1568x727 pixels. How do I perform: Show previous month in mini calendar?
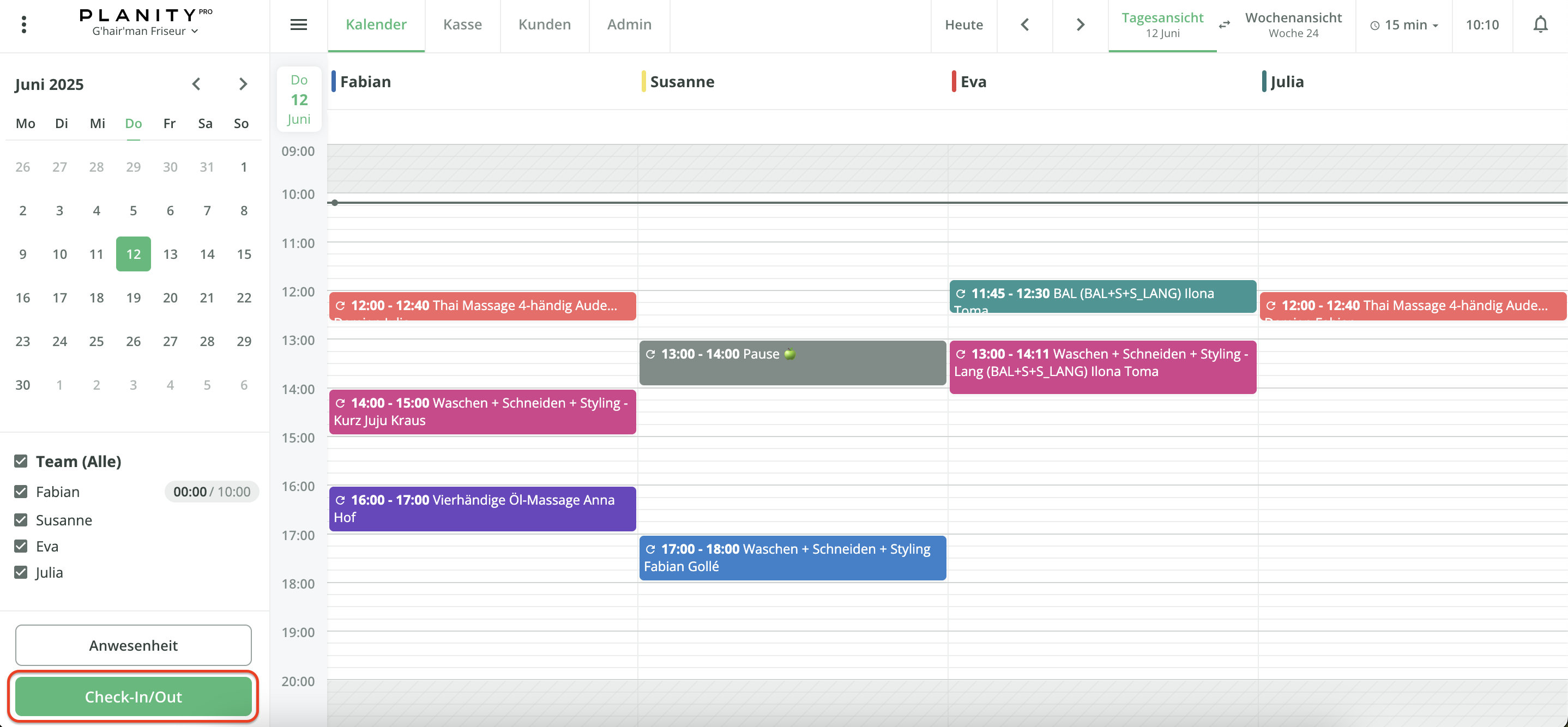(196, 84)
